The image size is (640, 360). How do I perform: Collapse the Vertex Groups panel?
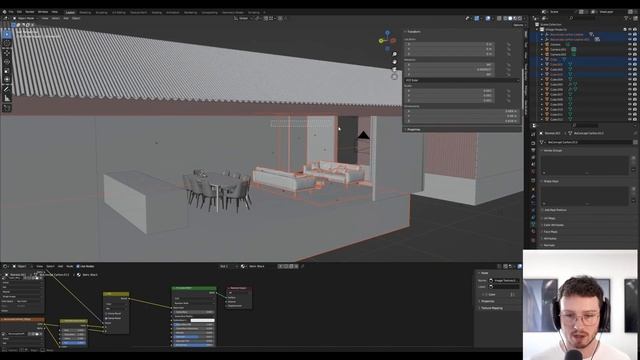click(x=553, y=151)
